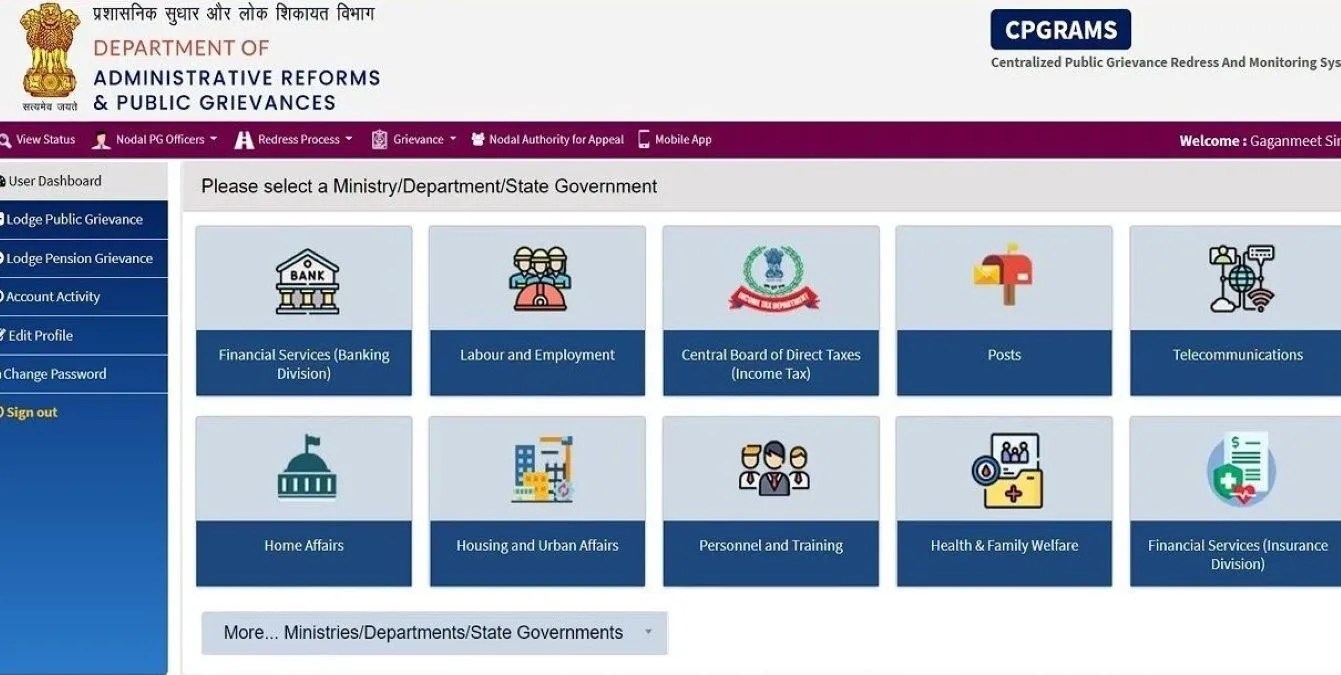Click the Telecommunications network icon
The image size is (1341, 675).
point(1240,279)
